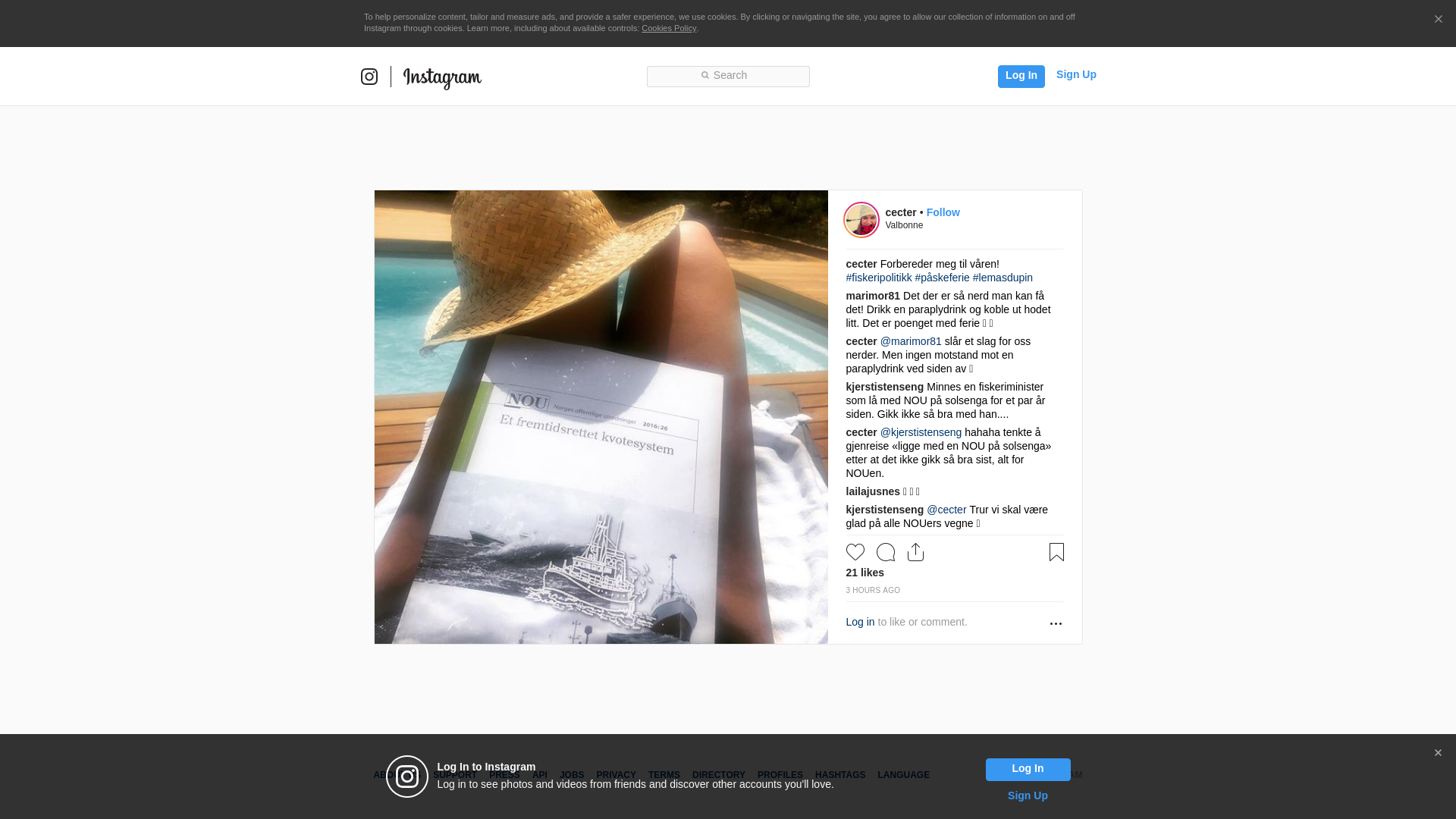Open the #fiskeripolitikk hashtag
Viewport: 1456px width, 819px height.
click(x=879, y=278)
